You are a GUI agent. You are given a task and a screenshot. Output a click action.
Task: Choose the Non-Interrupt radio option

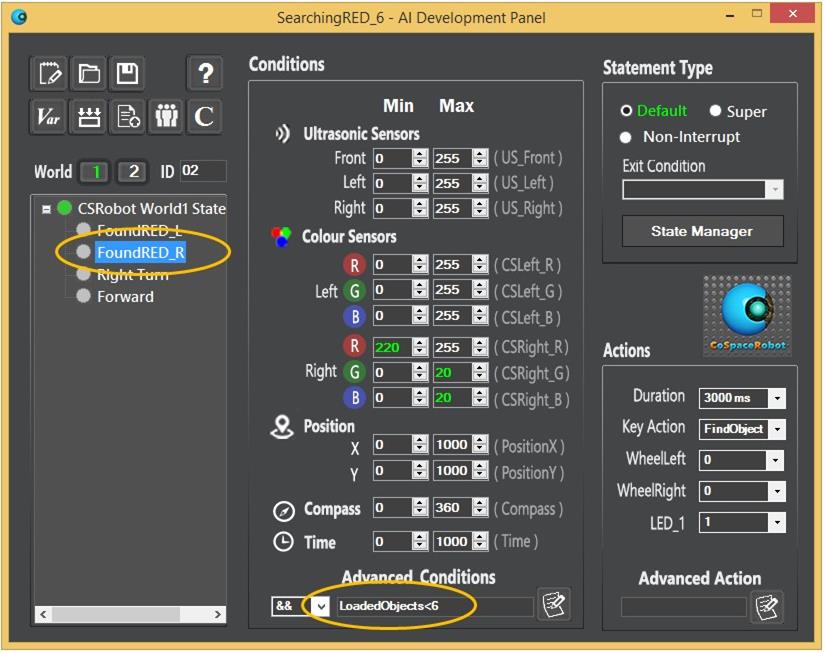point(627,137)
